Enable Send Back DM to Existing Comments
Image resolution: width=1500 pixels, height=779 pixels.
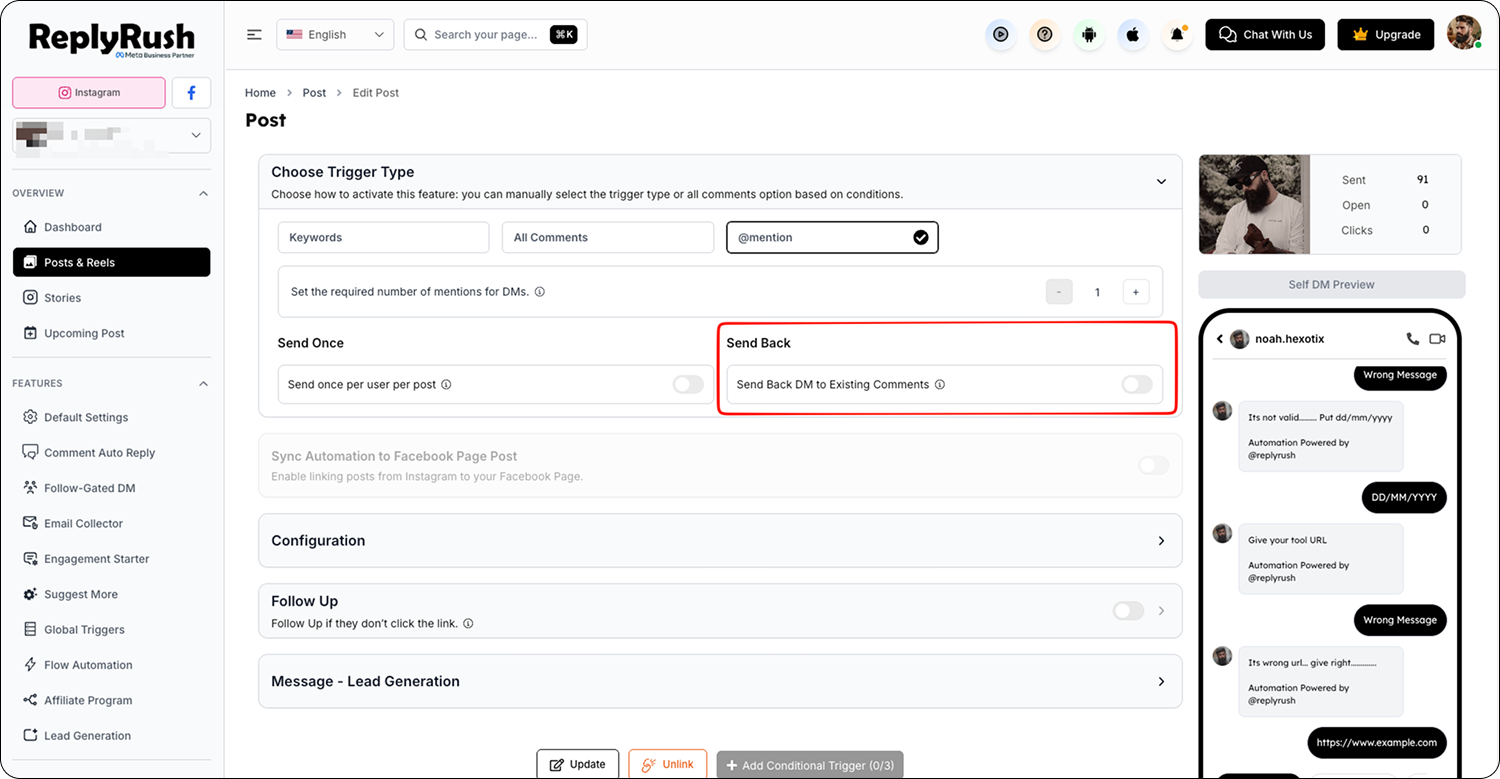pyautogui.click(x=1137, y=384)
